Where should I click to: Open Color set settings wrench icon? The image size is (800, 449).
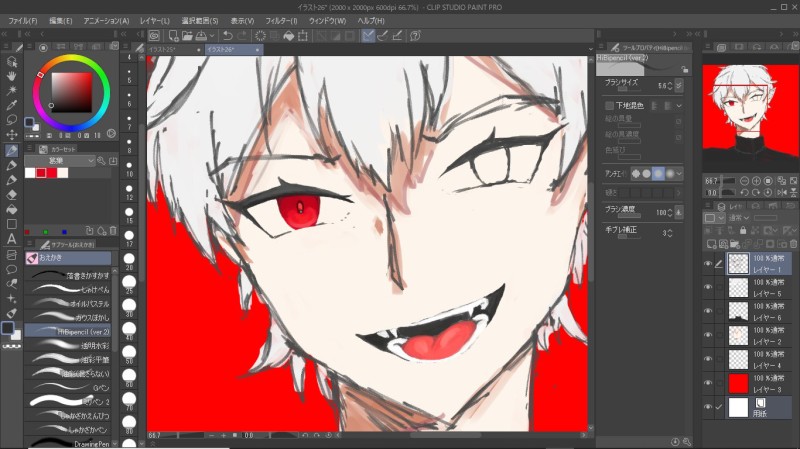point(102,161)
